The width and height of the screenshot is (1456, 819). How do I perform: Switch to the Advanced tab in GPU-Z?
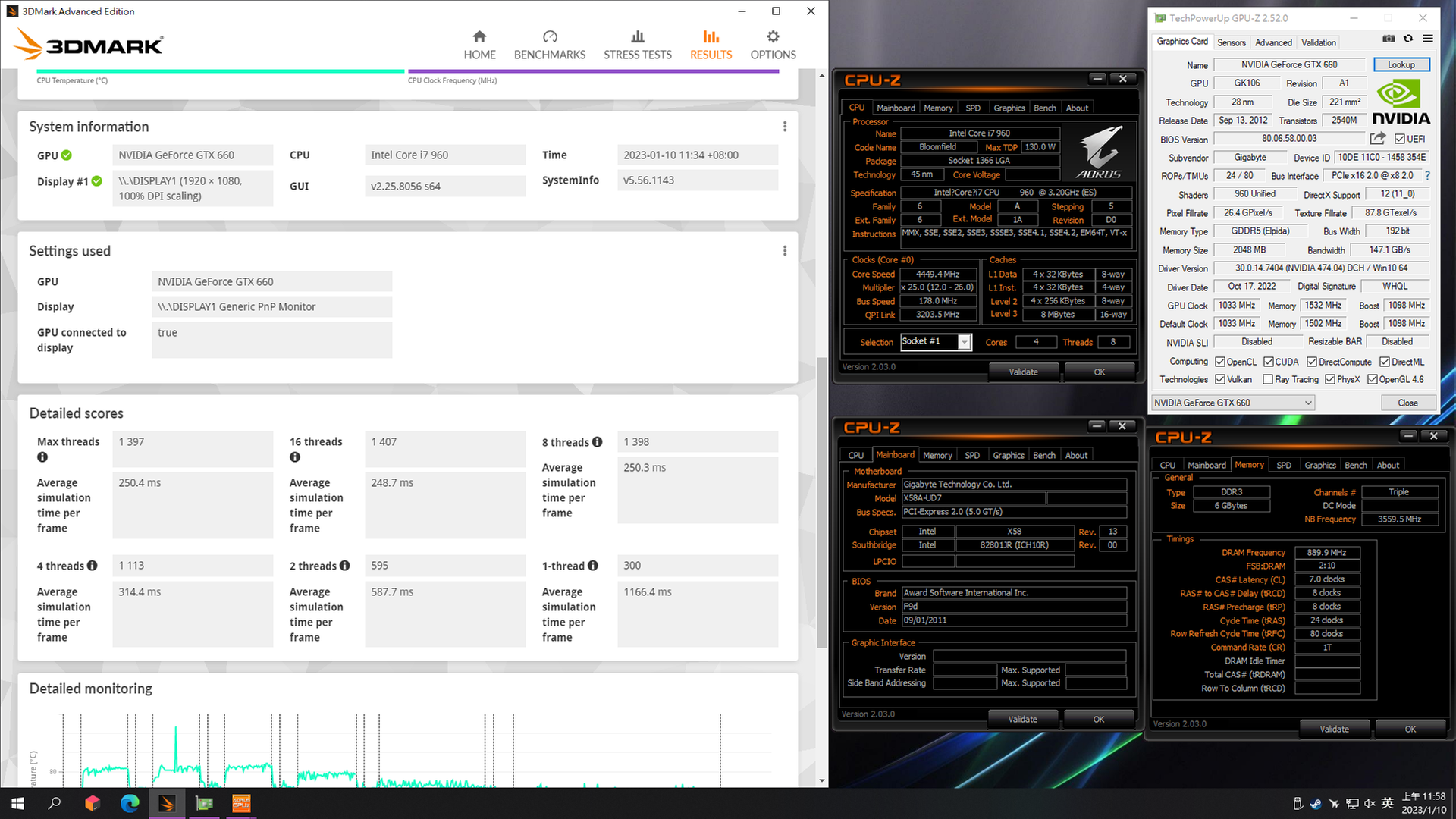click(x=1273, y=43)
